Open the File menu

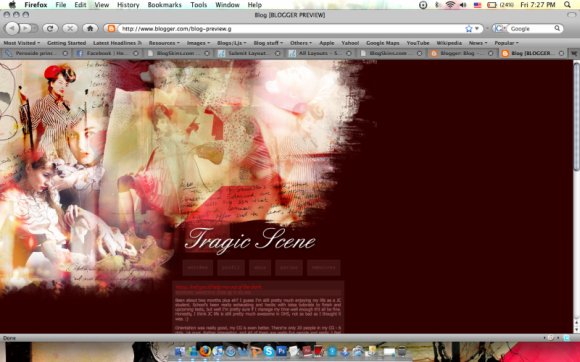61,5
